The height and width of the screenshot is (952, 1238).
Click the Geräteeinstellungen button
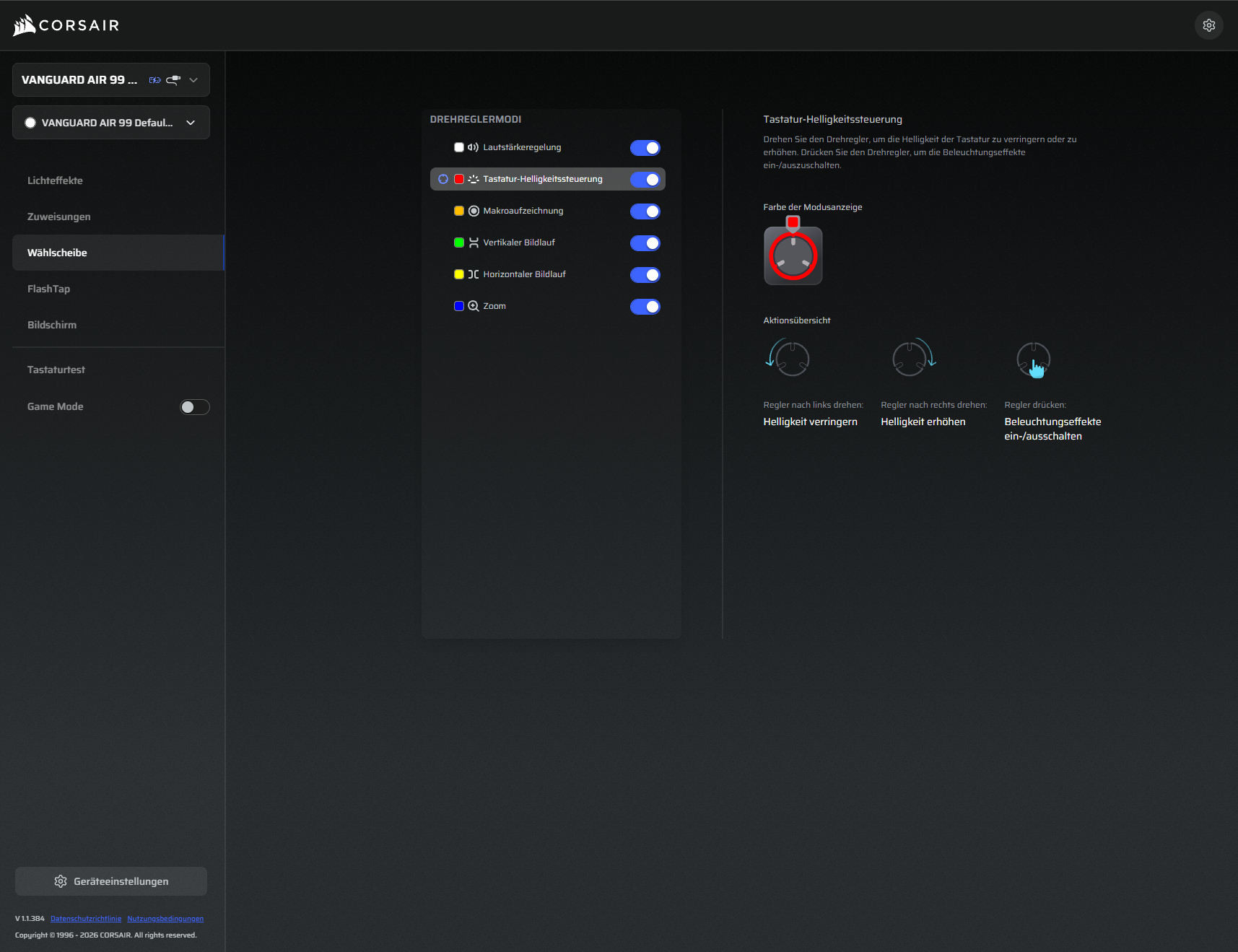click(111, 881)
